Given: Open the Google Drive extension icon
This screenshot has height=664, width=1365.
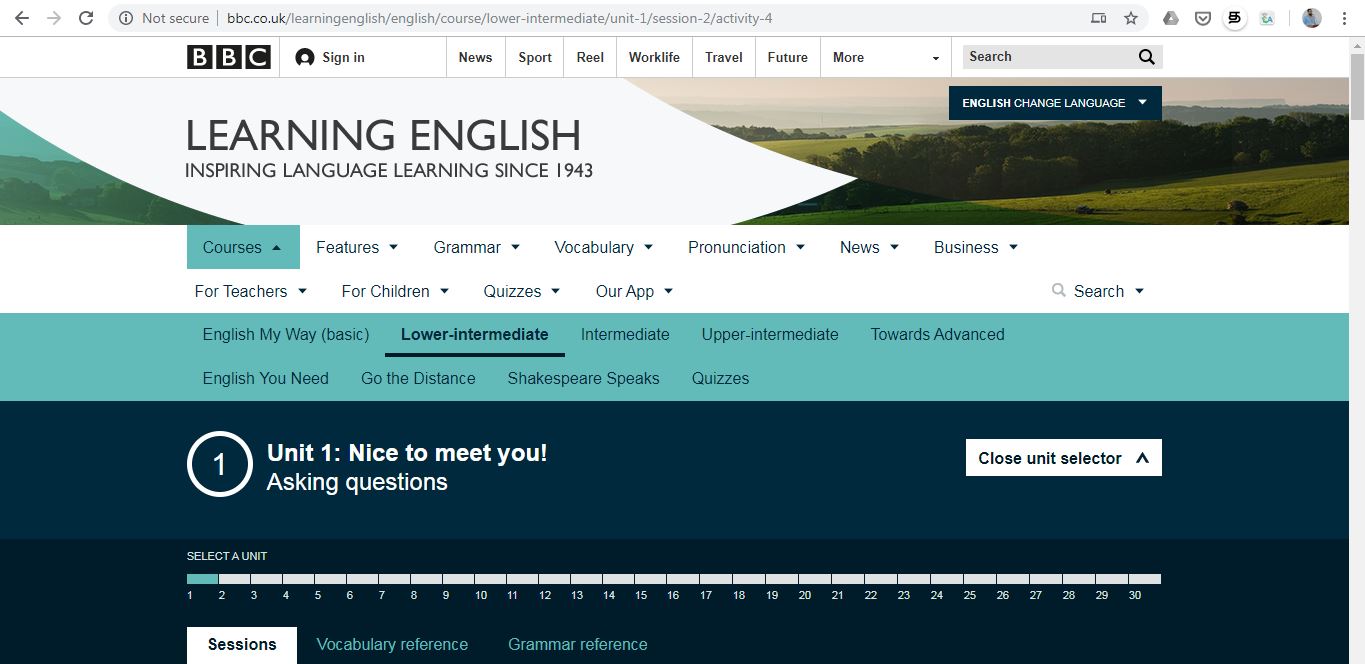Looking at the screenshot, I should 1171,18.
